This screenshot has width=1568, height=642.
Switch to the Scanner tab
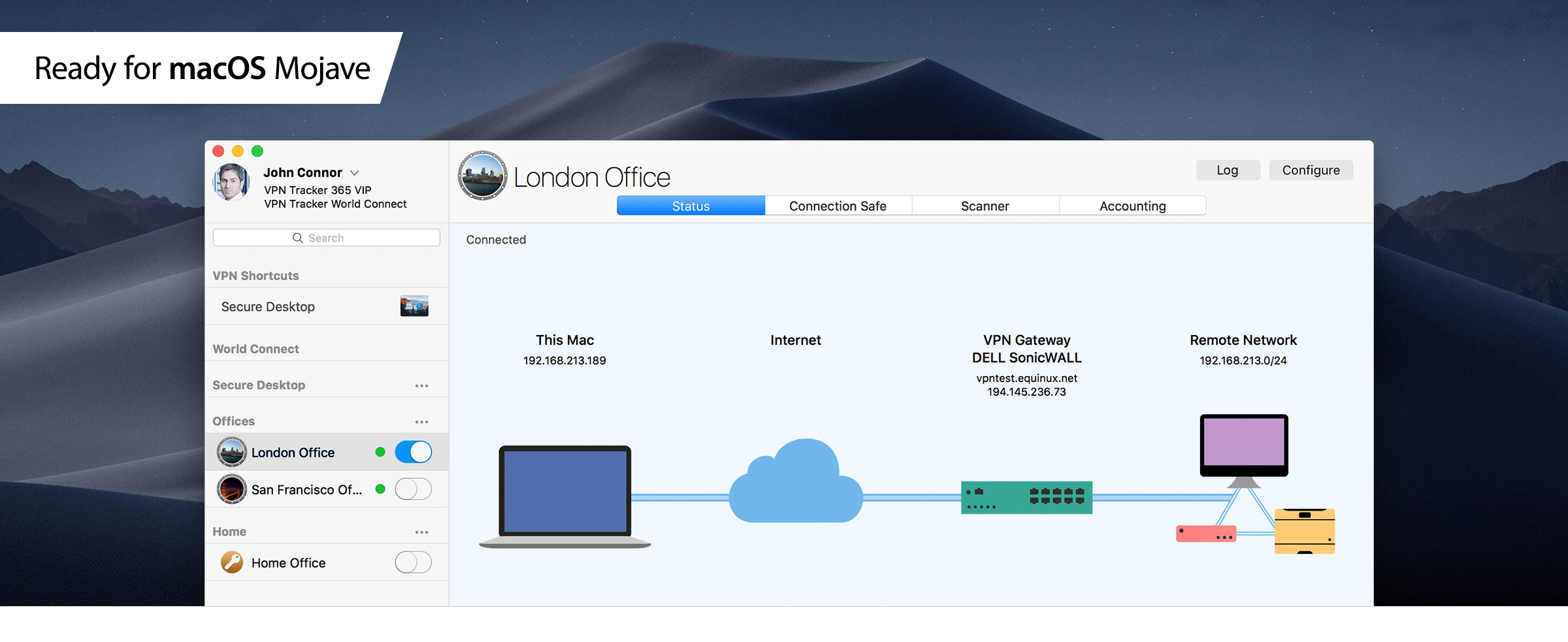coord(985,206)
